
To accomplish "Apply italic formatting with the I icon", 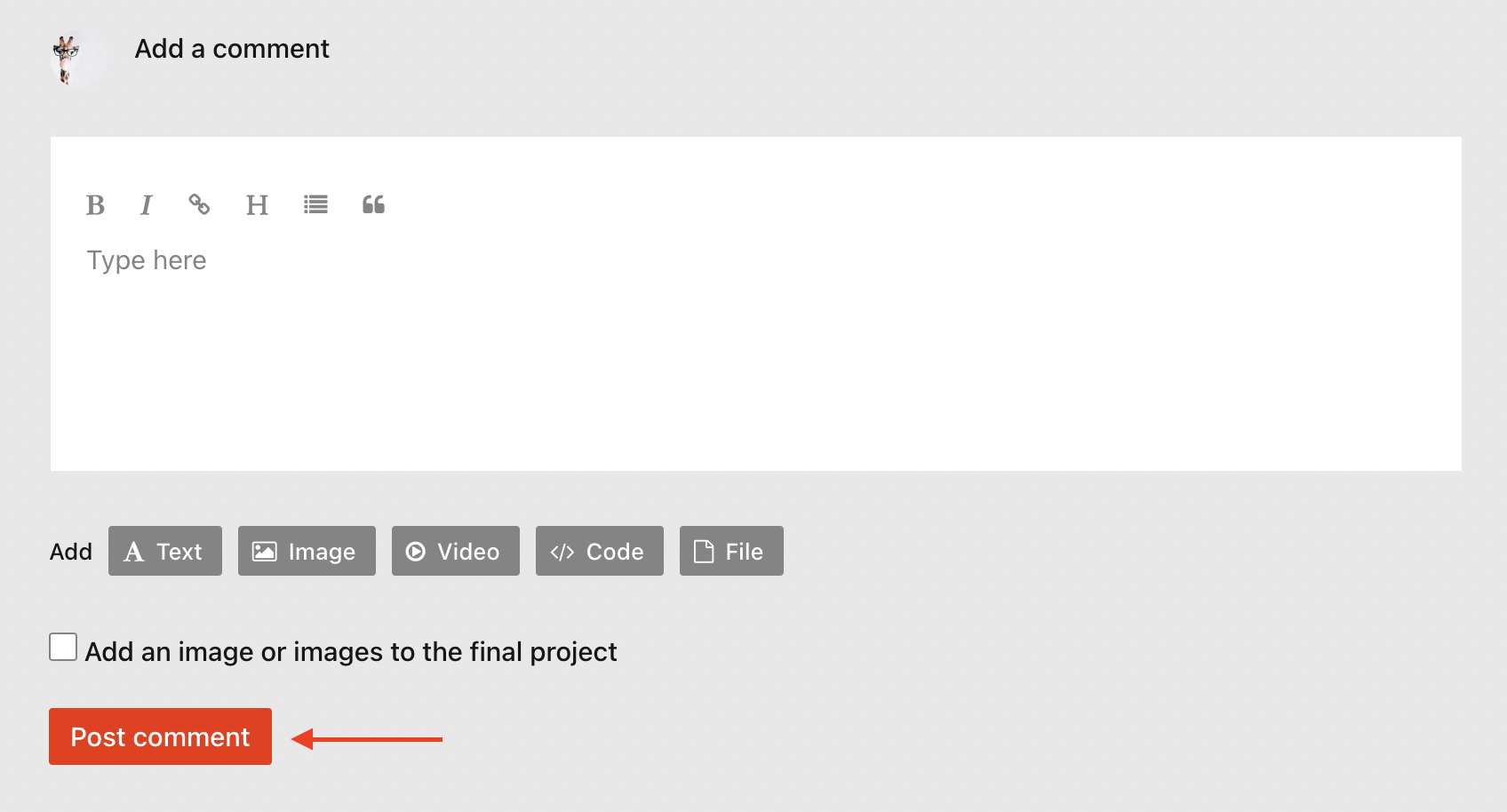I will point(147,205).
